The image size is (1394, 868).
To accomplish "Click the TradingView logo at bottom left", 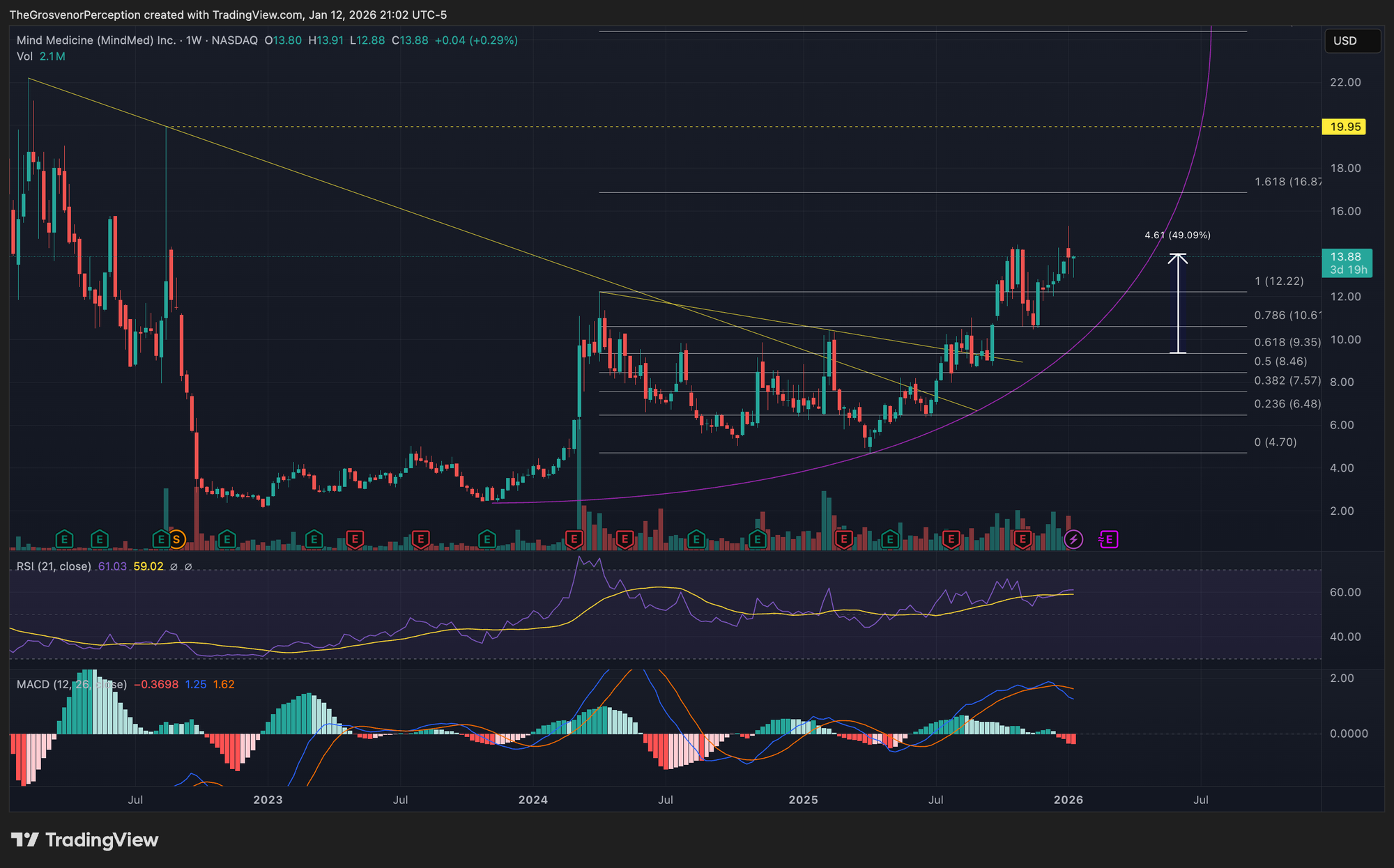I will click(x=85, y=839).
